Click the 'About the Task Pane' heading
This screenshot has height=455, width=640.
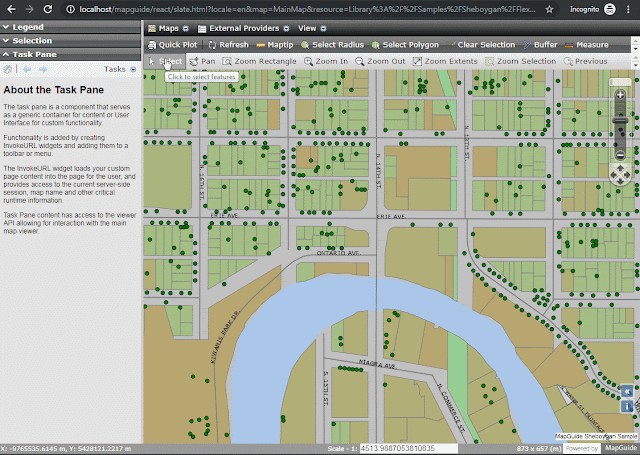pyautogui.click(x=53, y=90)
